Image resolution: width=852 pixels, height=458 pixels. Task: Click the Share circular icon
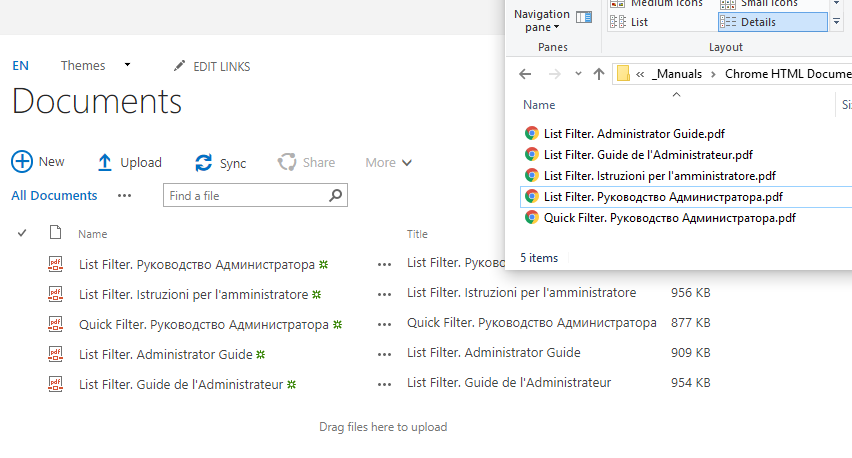(287, 162)
